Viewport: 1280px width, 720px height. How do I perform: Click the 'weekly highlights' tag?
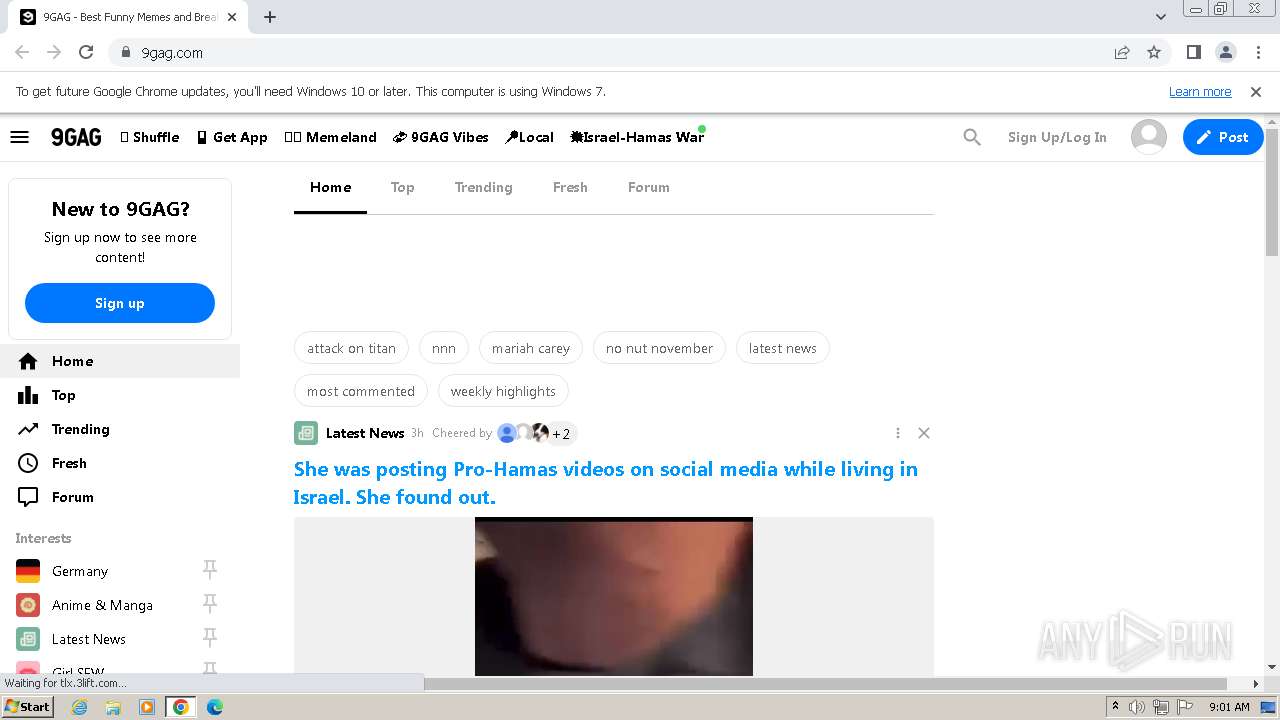pyautogui.click(x=503, y=391)
